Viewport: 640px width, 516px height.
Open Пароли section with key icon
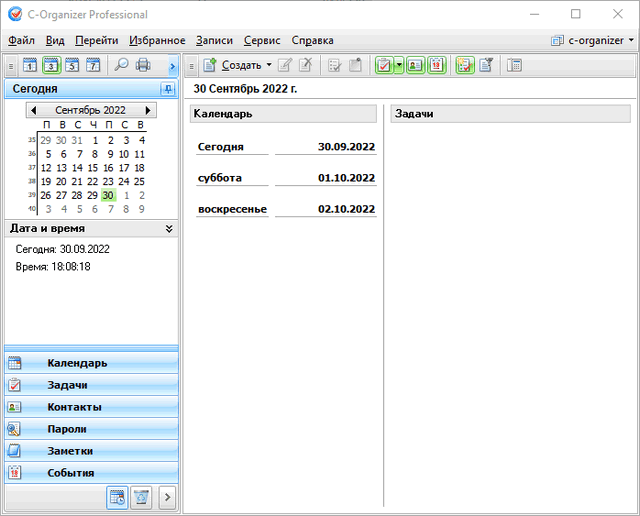tap(92, 429)
